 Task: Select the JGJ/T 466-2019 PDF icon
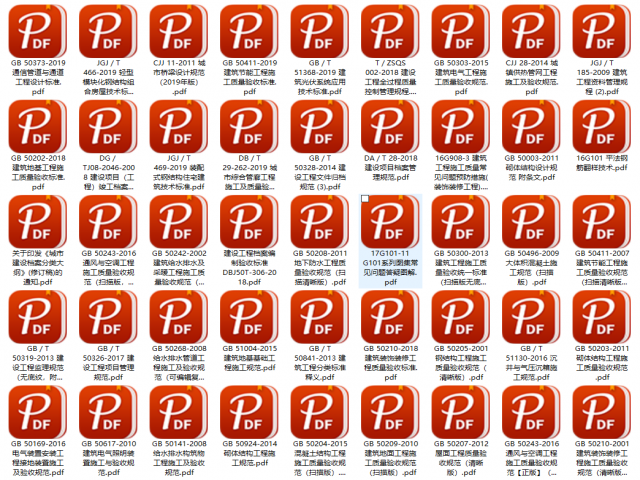[108, 31]
